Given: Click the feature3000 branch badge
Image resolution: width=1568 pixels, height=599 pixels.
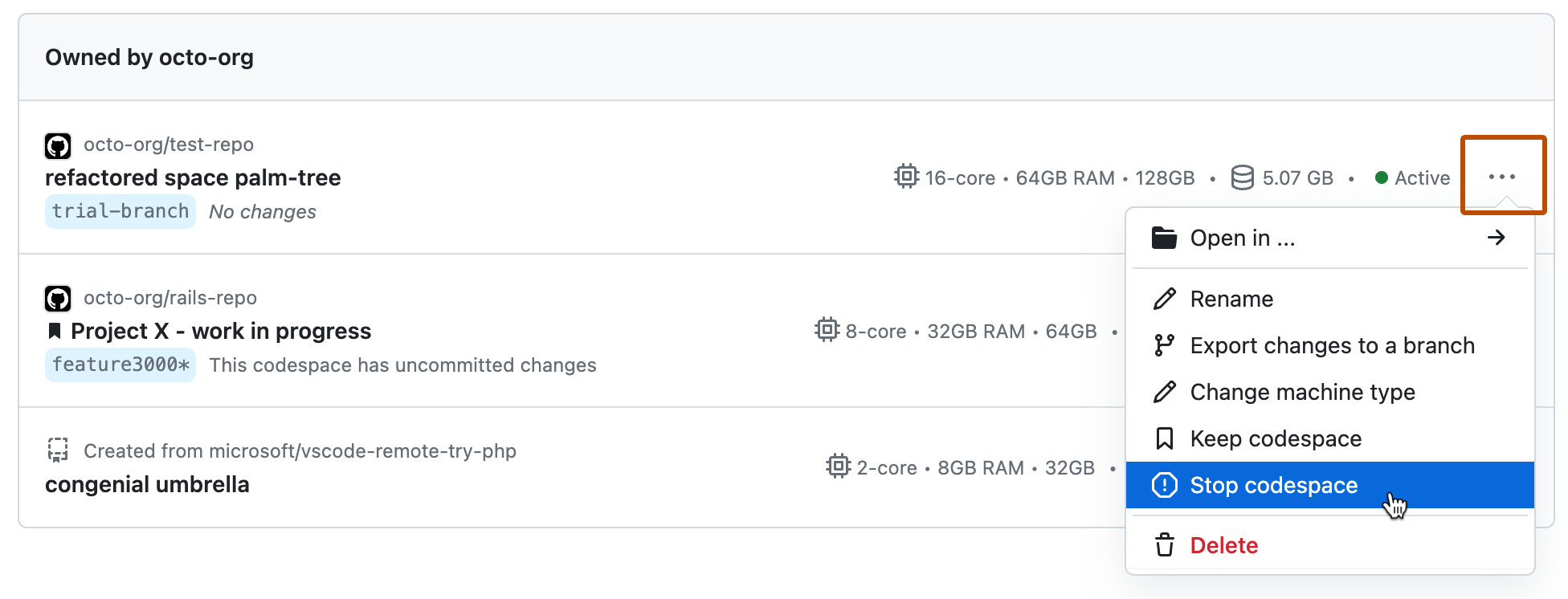Looking at the screenshot, I should coord(120,365).
